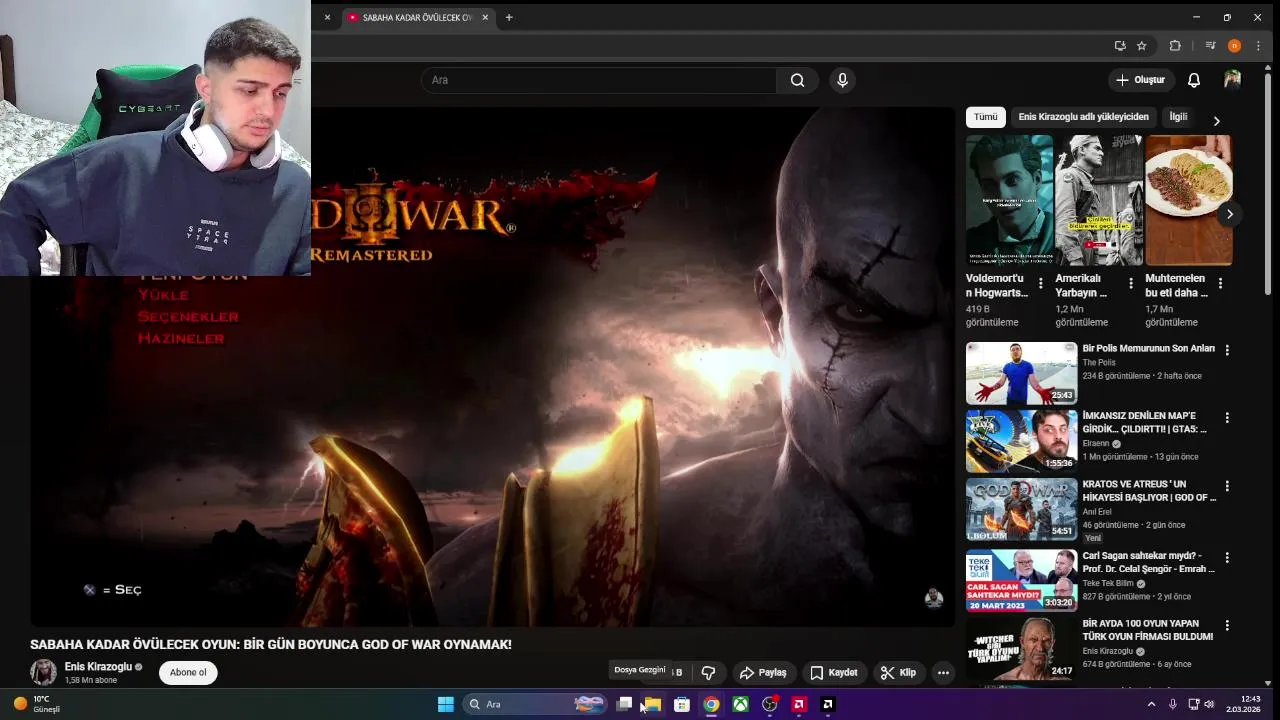The height and width of the screenshot is (720, 1280).
Task: Play 'Bir Polis Memurunun Son Anları' thumbnail
Action: [x=1021, y=373]
